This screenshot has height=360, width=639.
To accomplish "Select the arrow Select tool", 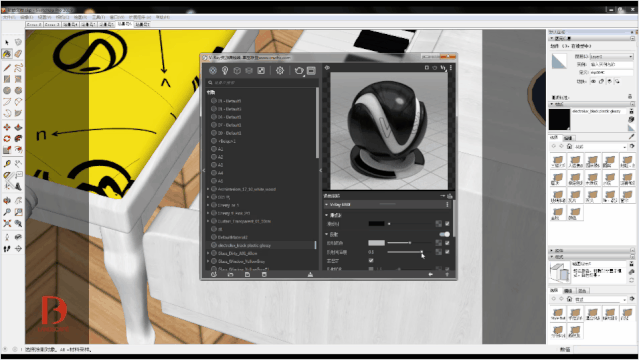I will coord(7,42).
